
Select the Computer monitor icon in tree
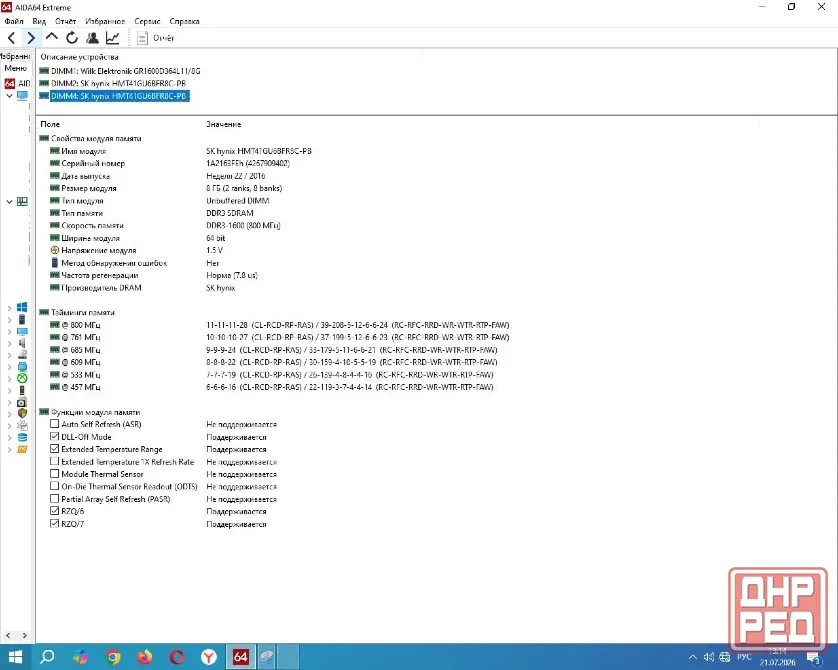(x=22, y=96)
